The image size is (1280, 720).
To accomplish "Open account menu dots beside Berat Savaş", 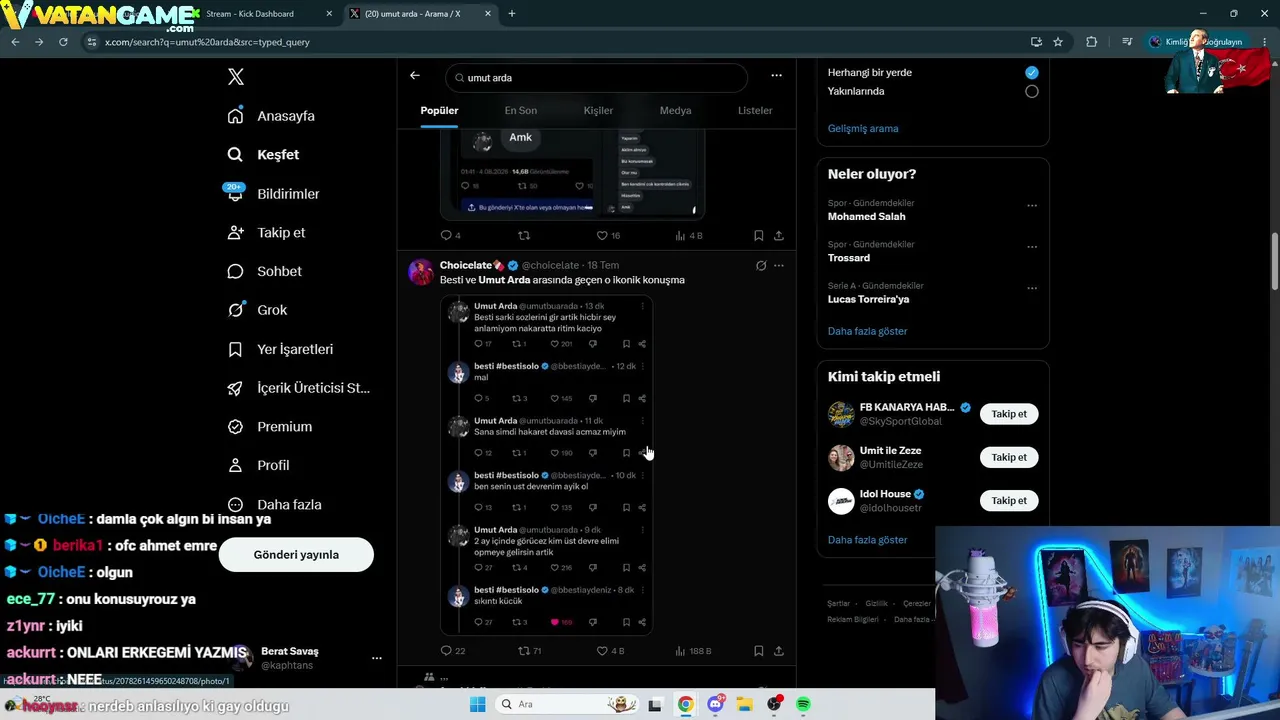I will click(377, 658).
